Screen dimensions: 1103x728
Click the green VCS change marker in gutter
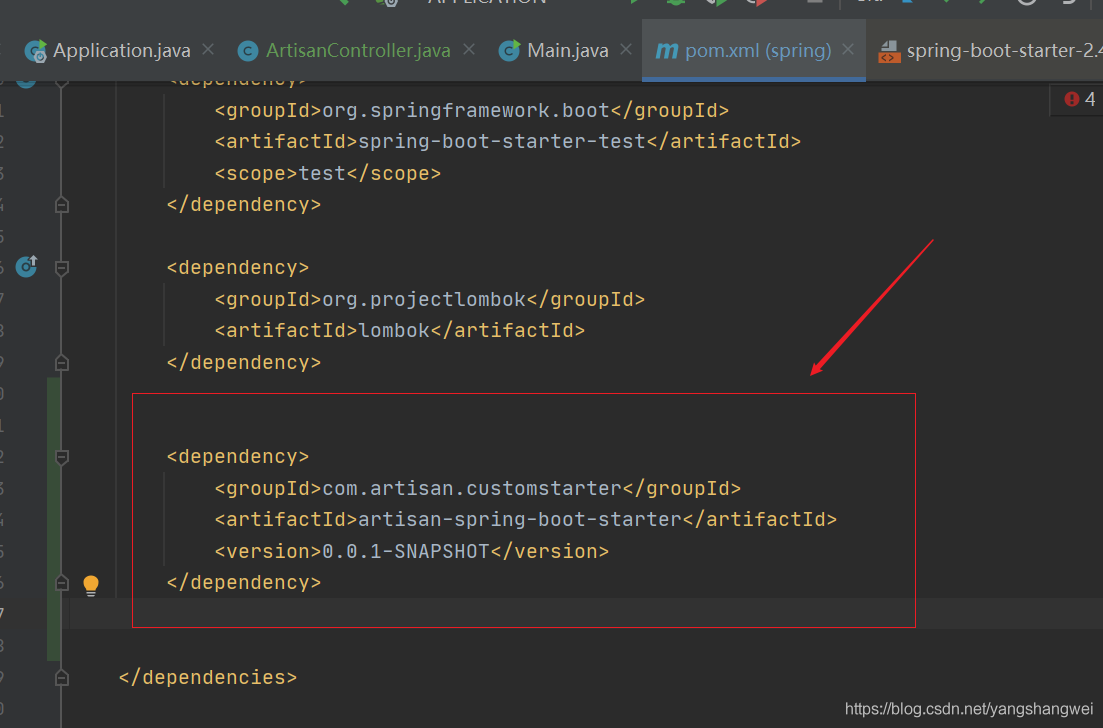[54, 519]
